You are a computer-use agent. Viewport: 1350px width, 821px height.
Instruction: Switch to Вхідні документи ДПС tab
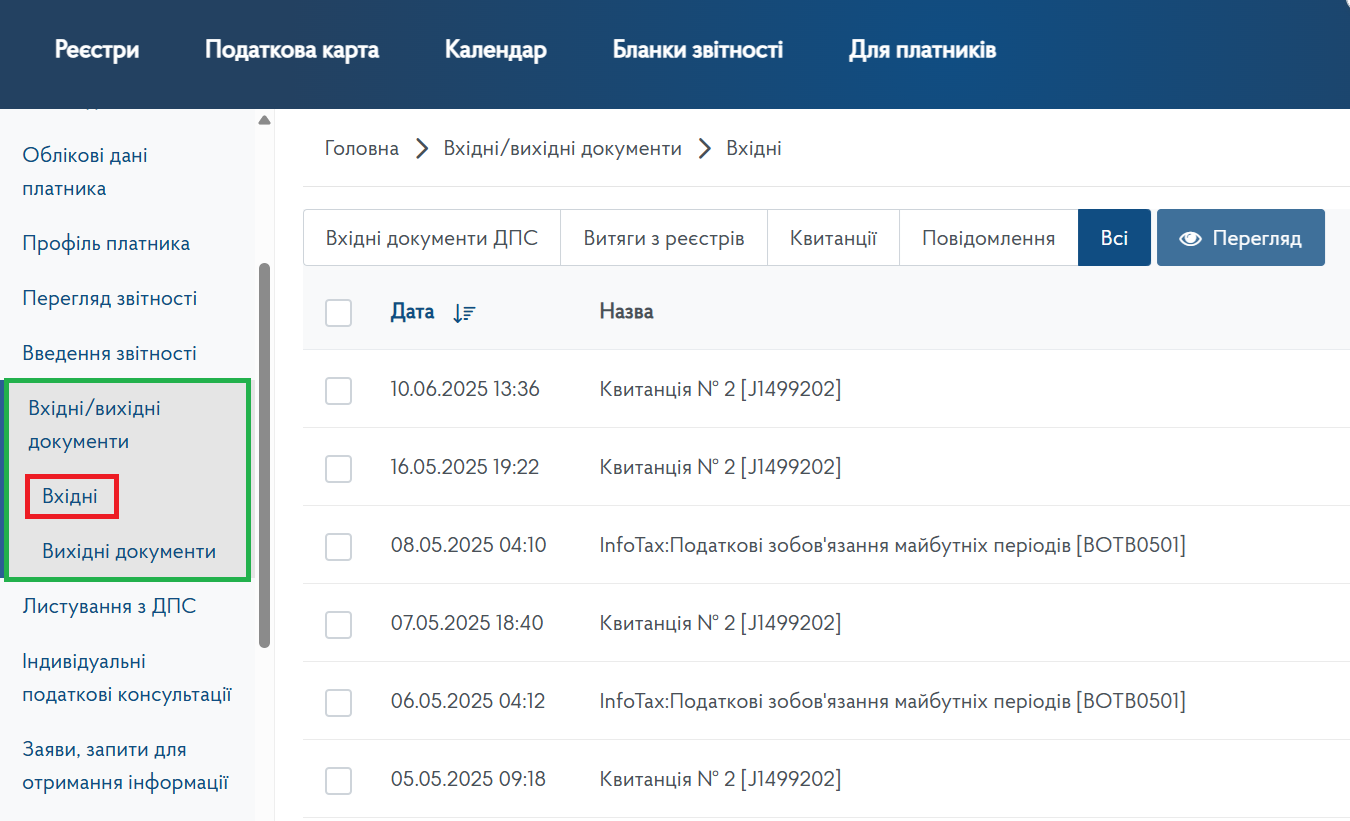432,239
